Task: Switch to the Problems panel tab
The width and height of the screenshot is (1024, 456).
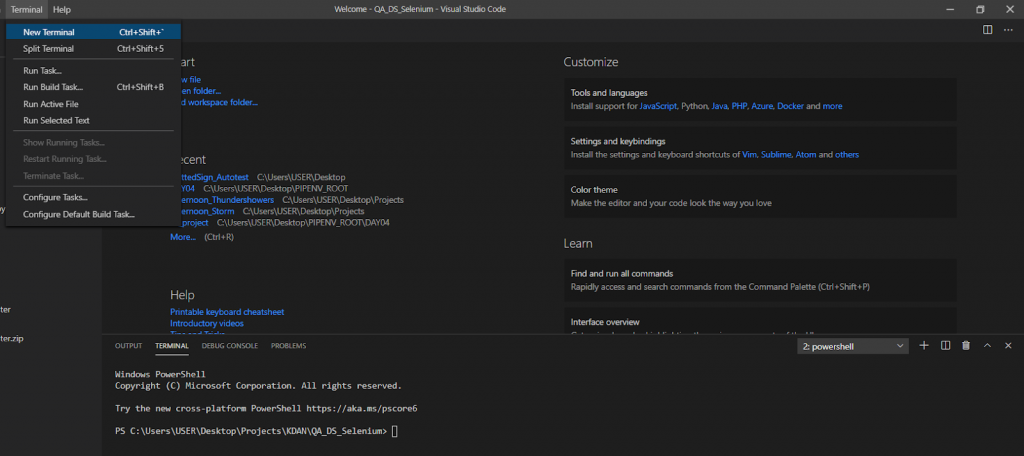Action: 288,346
